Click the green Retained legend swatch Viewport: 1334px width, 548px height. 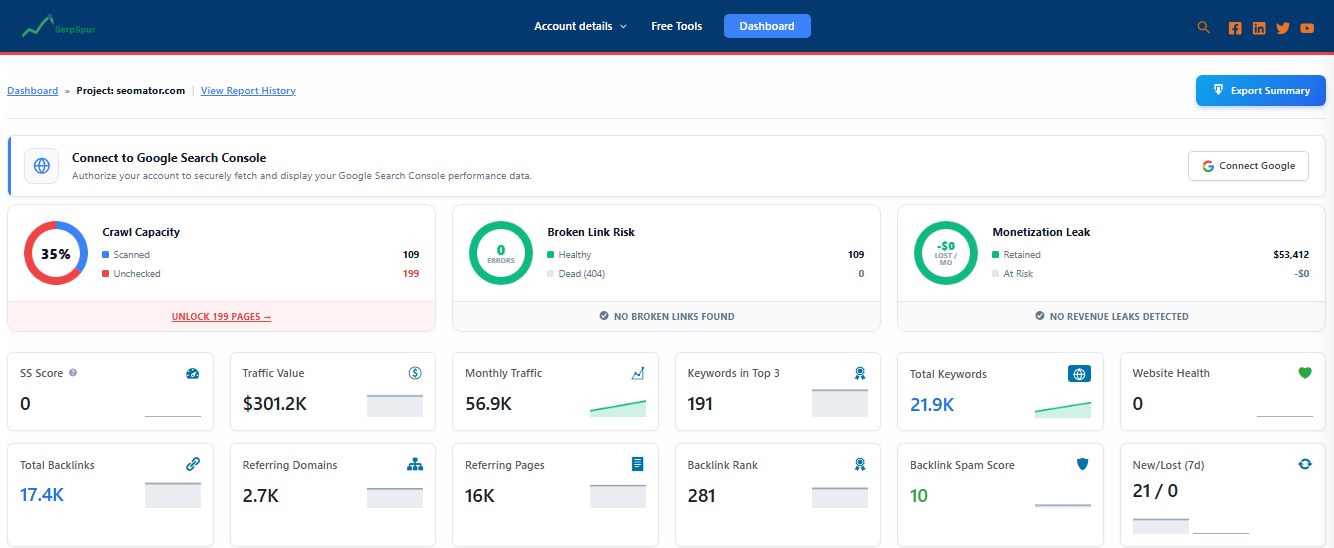click(996, 255)
